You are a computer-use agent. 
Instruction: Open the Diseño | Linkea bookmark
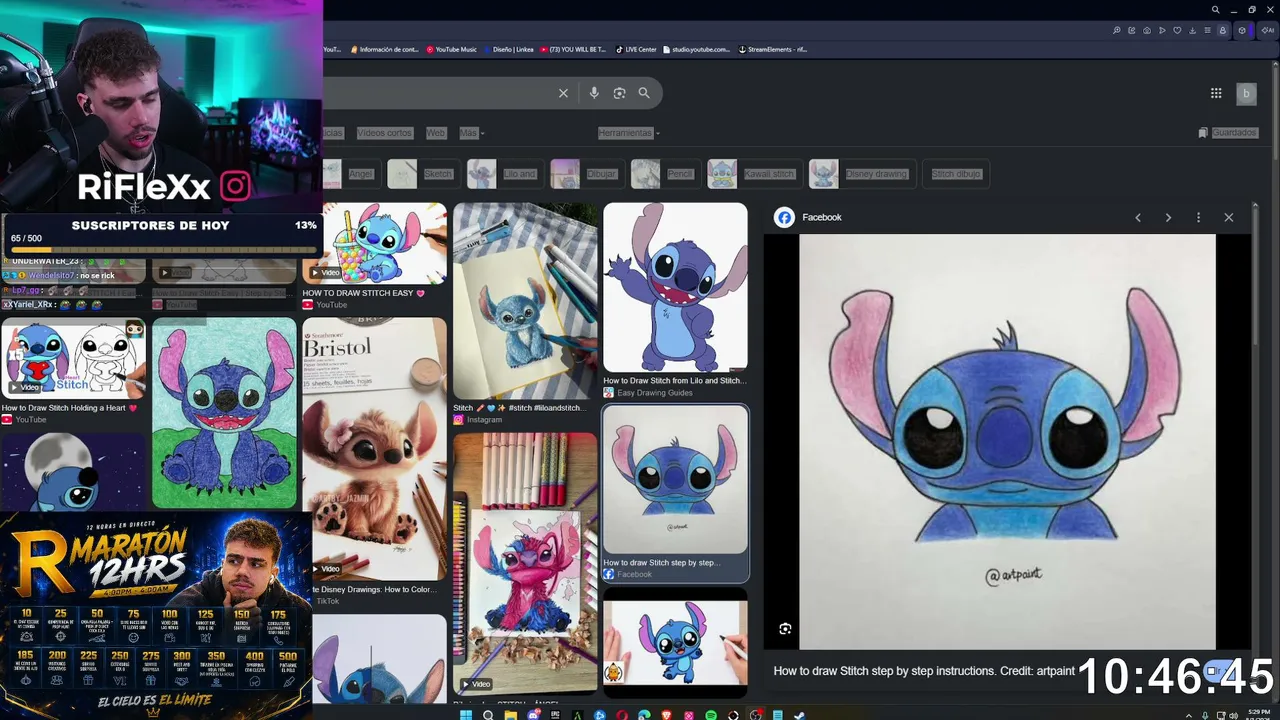tap(509, 49)
